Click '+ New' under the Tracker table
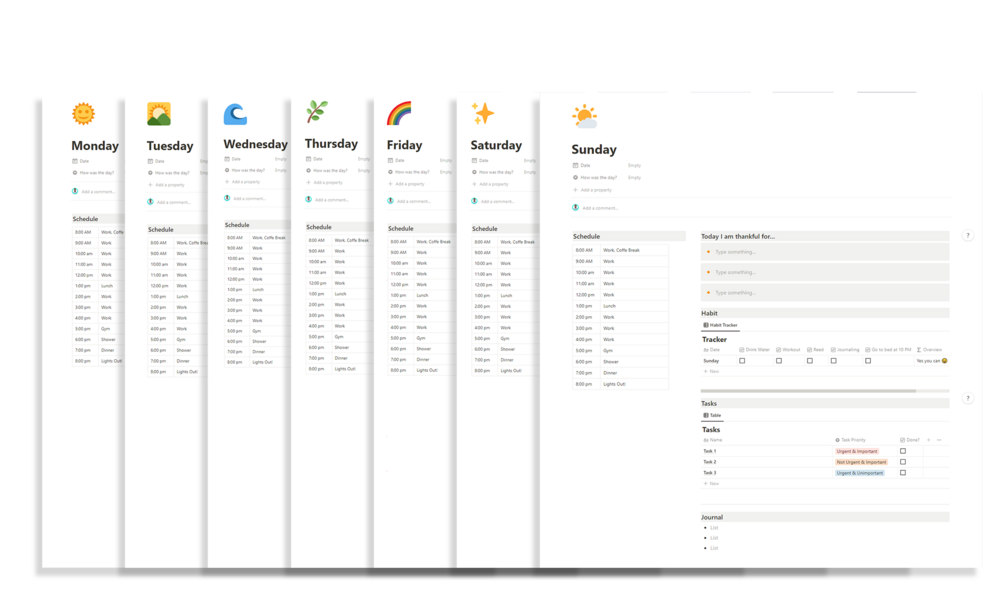The image size is (1005, 606). pyautogui.click(x=711, y=371)
